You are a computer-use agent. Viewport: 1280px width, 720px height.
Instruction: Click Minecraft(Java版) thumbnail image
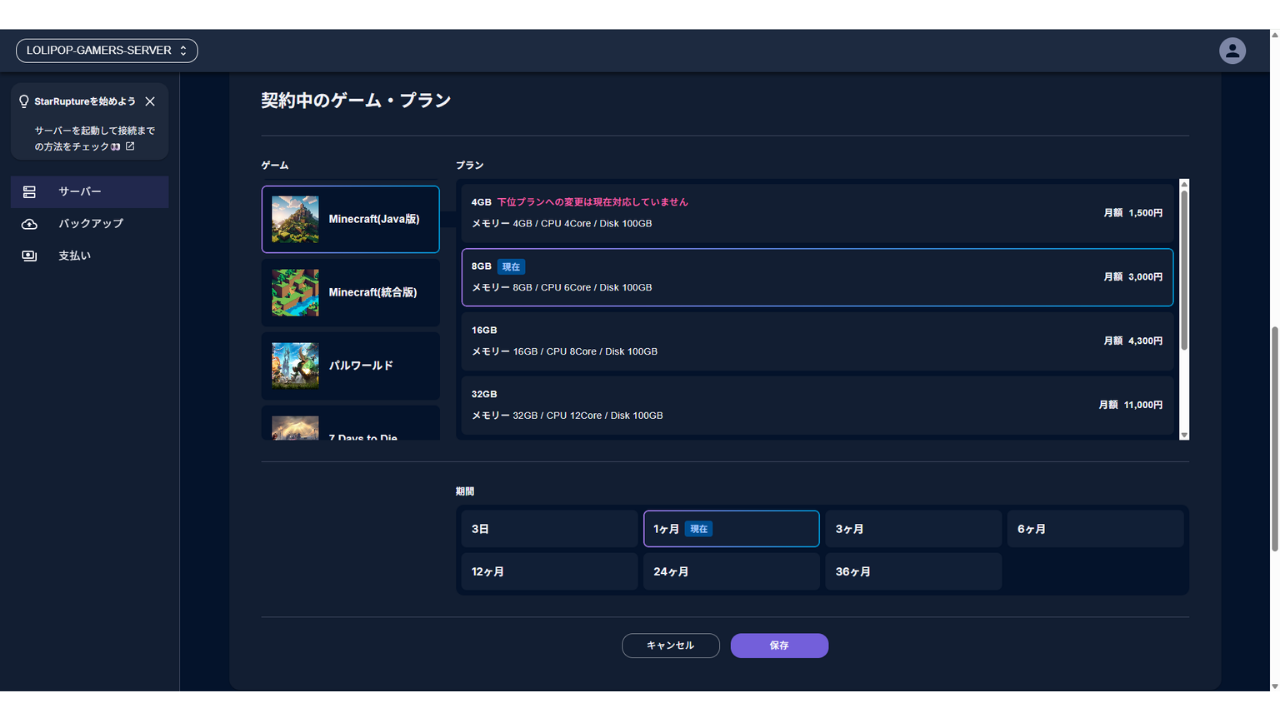tap(295, 219)
